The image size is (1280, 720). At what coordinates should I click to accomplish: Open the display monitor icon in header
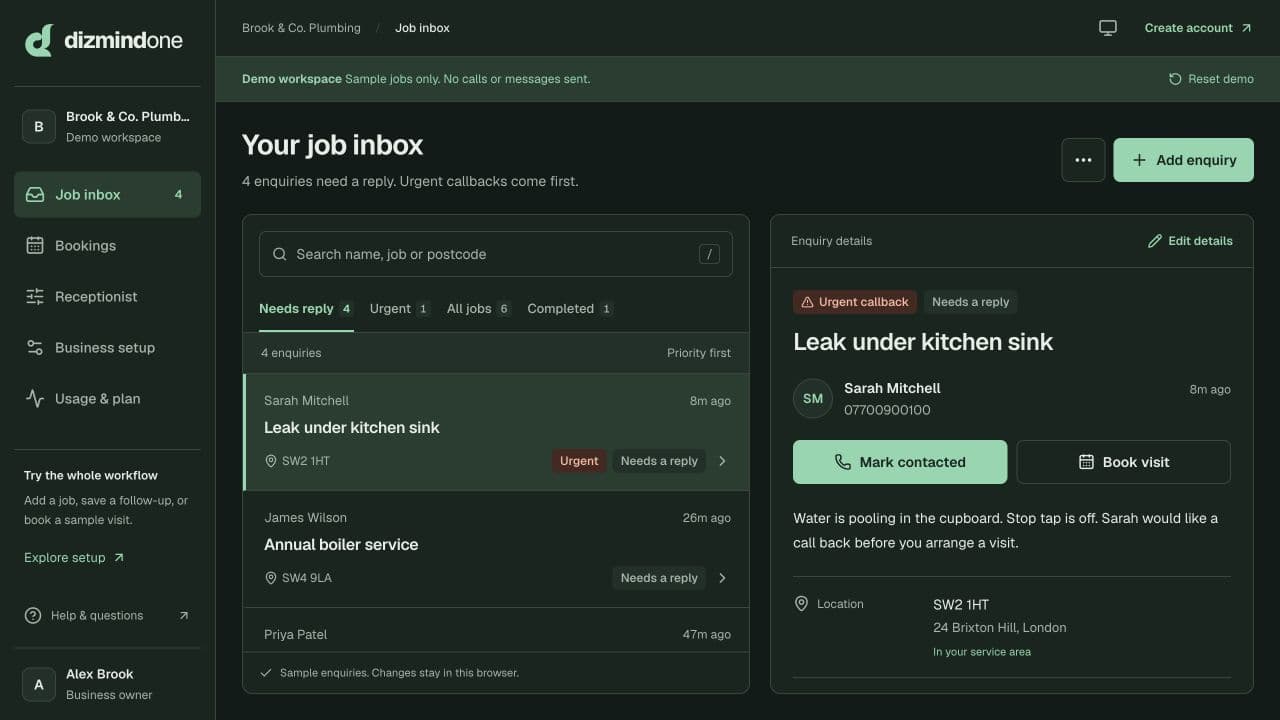pyautogui.click(x=1108, y=28)
